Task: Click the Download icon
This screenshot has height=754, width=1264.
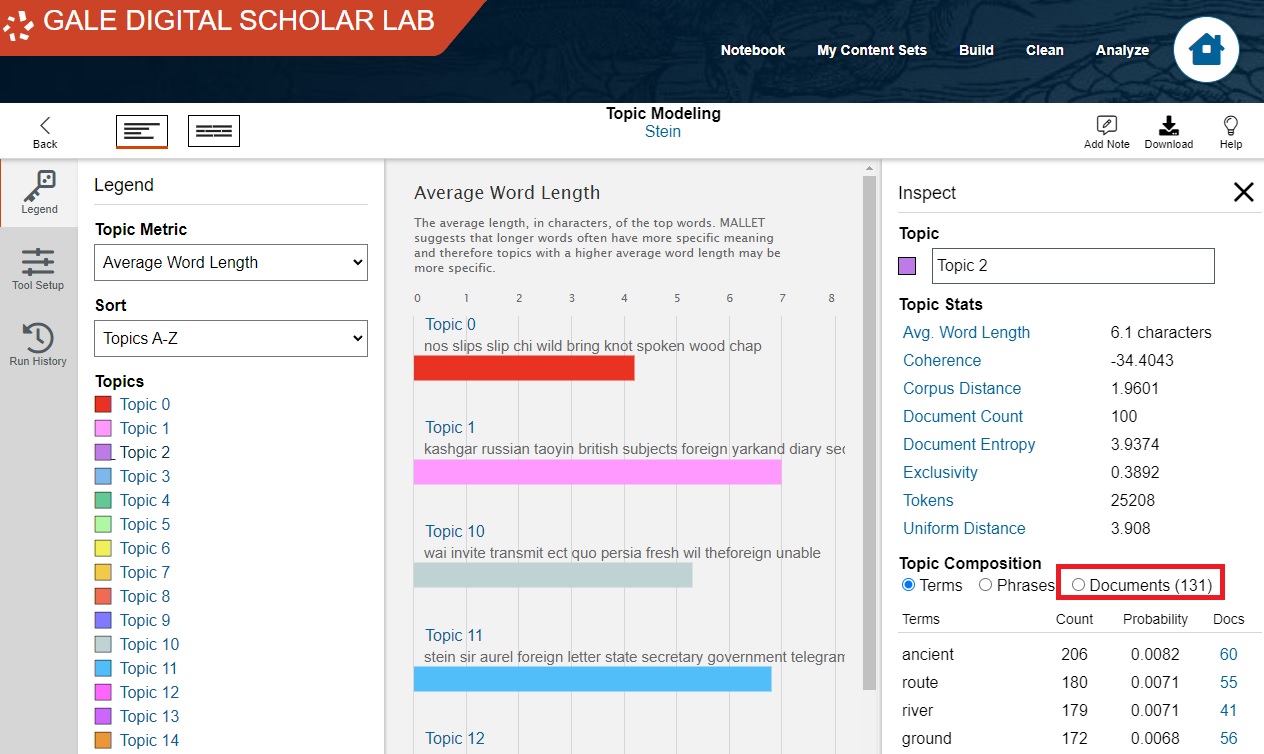Action: coord(1168,132)
